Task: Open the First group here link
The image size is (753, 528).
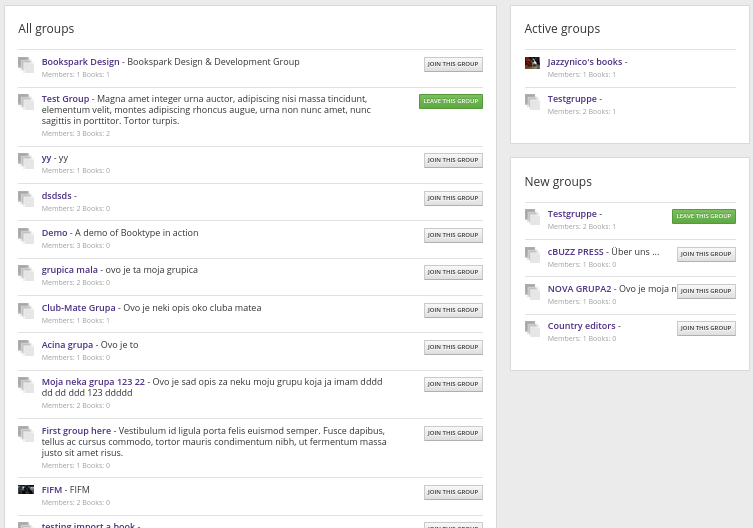Action: pos(76,431)
